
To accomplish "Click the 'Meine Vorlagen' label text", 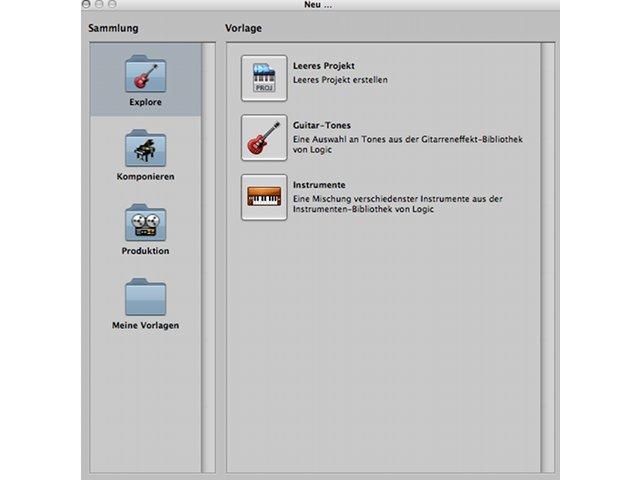I will pyautogui.click(x=145, y=325).
